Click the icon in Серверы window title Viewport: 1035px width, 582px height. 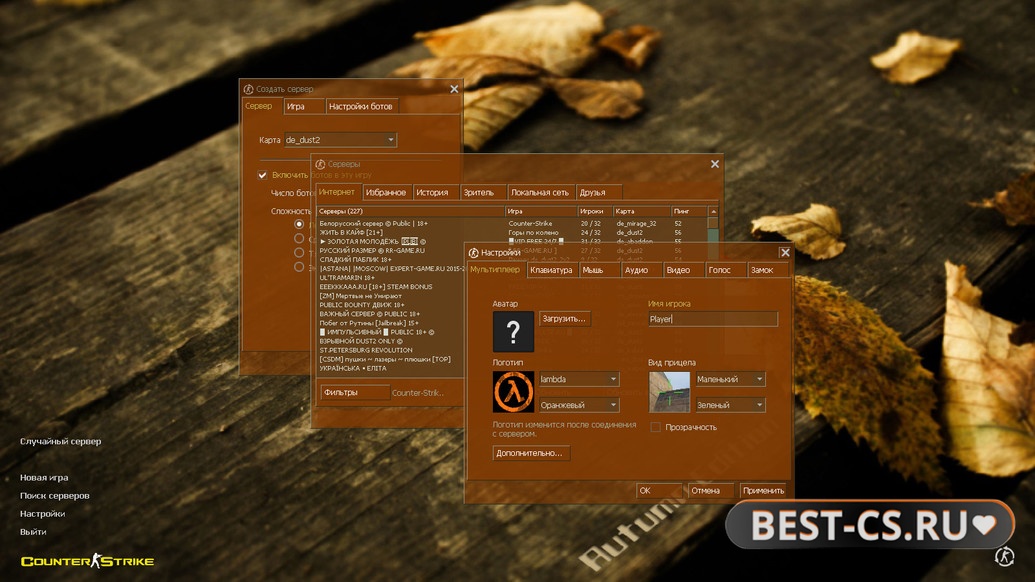click(320, 164)
